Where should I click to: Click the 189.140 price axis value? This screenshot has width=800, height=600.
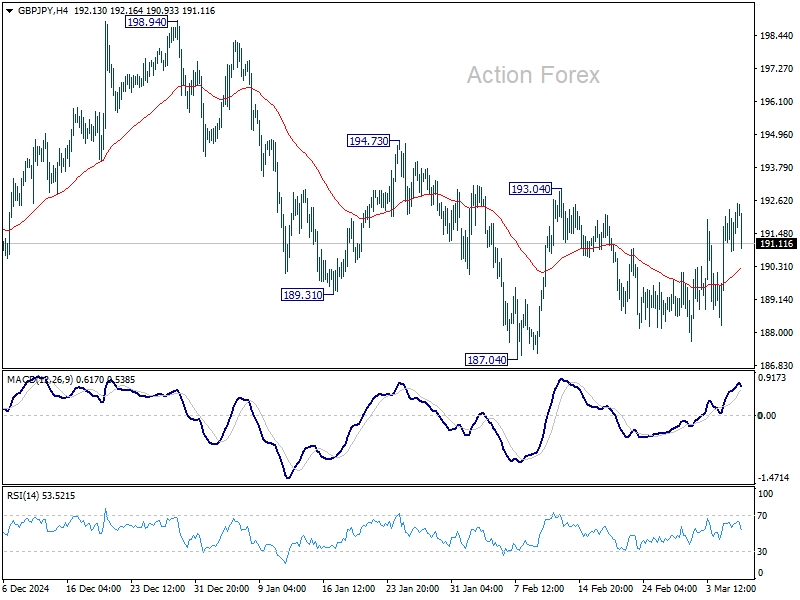click(x=777, y=299)
